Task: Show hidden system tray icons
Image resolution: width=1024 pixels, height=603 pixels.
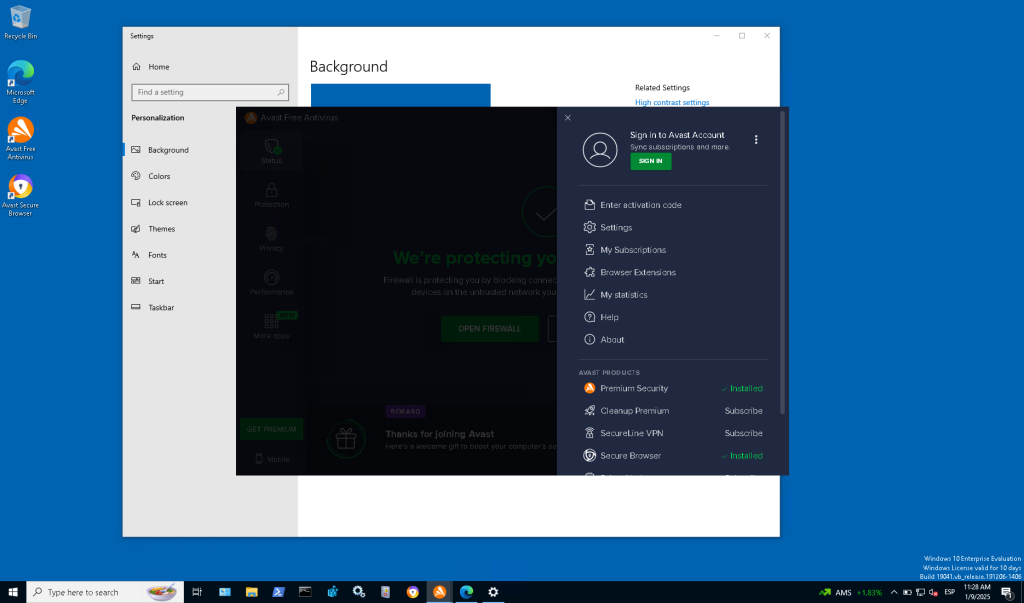Action: (894, 593)
